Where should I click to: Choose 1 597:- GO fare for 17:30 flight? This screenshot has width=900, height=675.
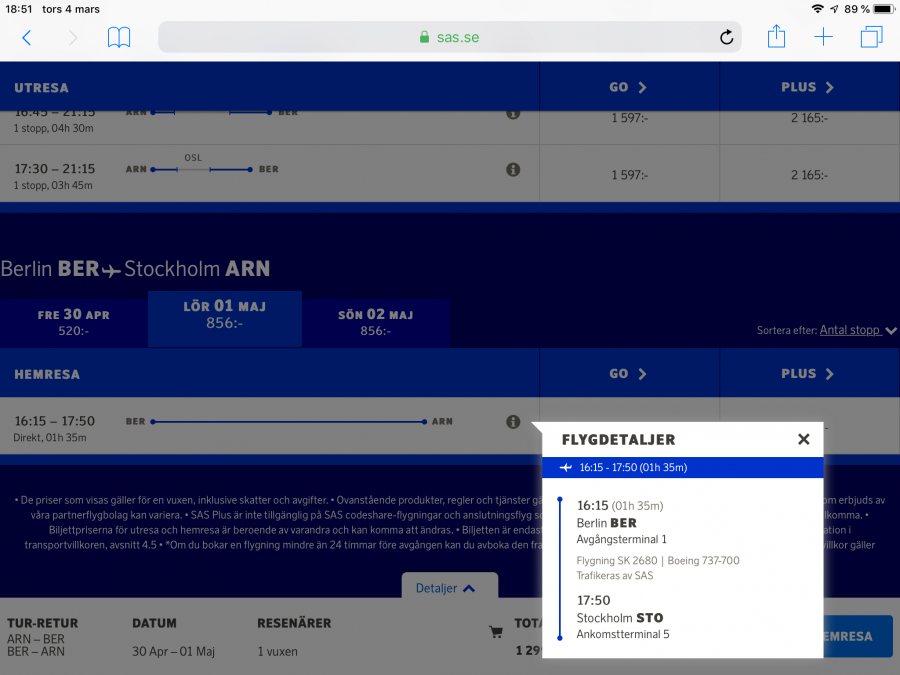(x=629, y=175)
